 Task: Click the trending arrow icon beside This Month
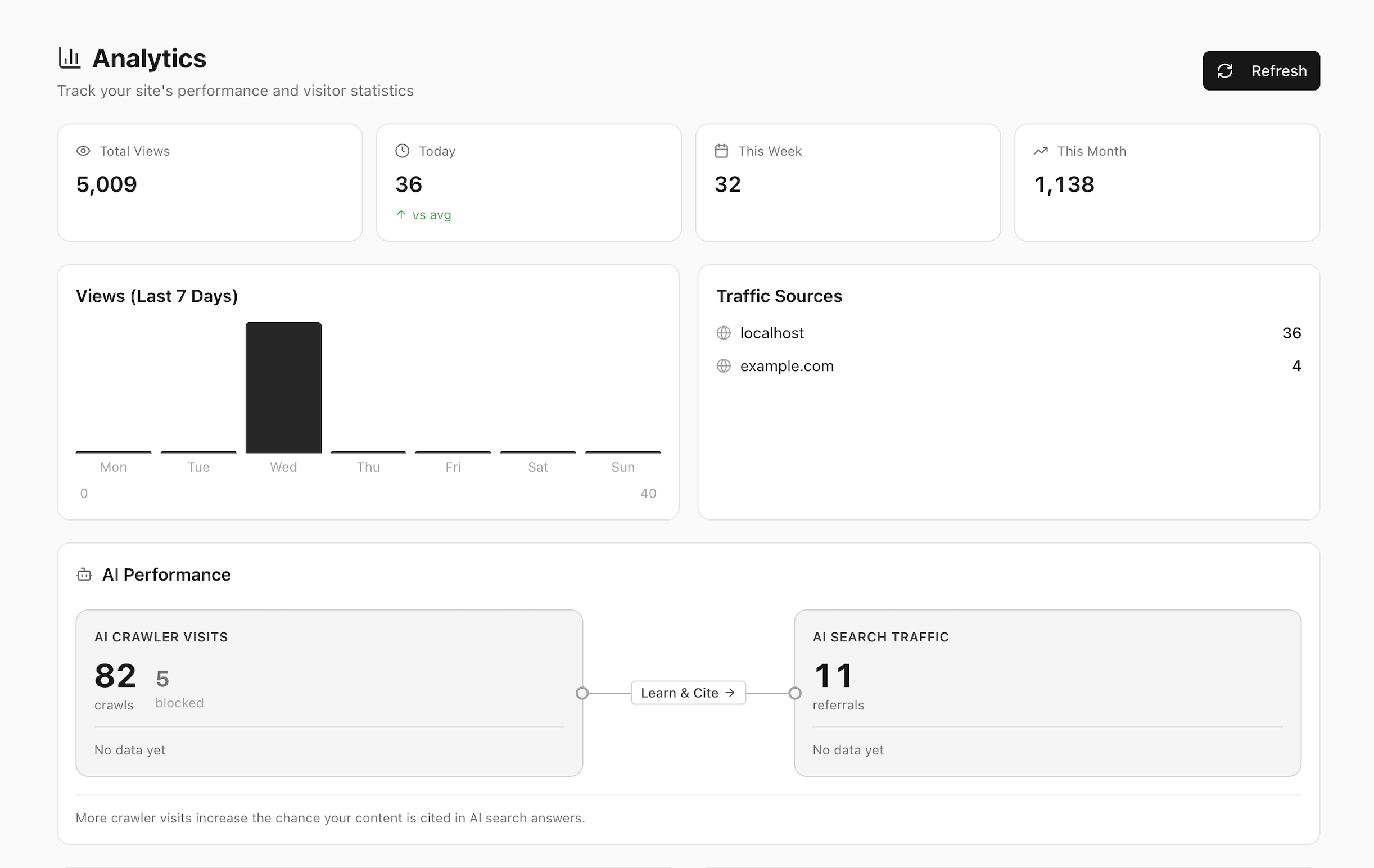(x=1041, y=151)
